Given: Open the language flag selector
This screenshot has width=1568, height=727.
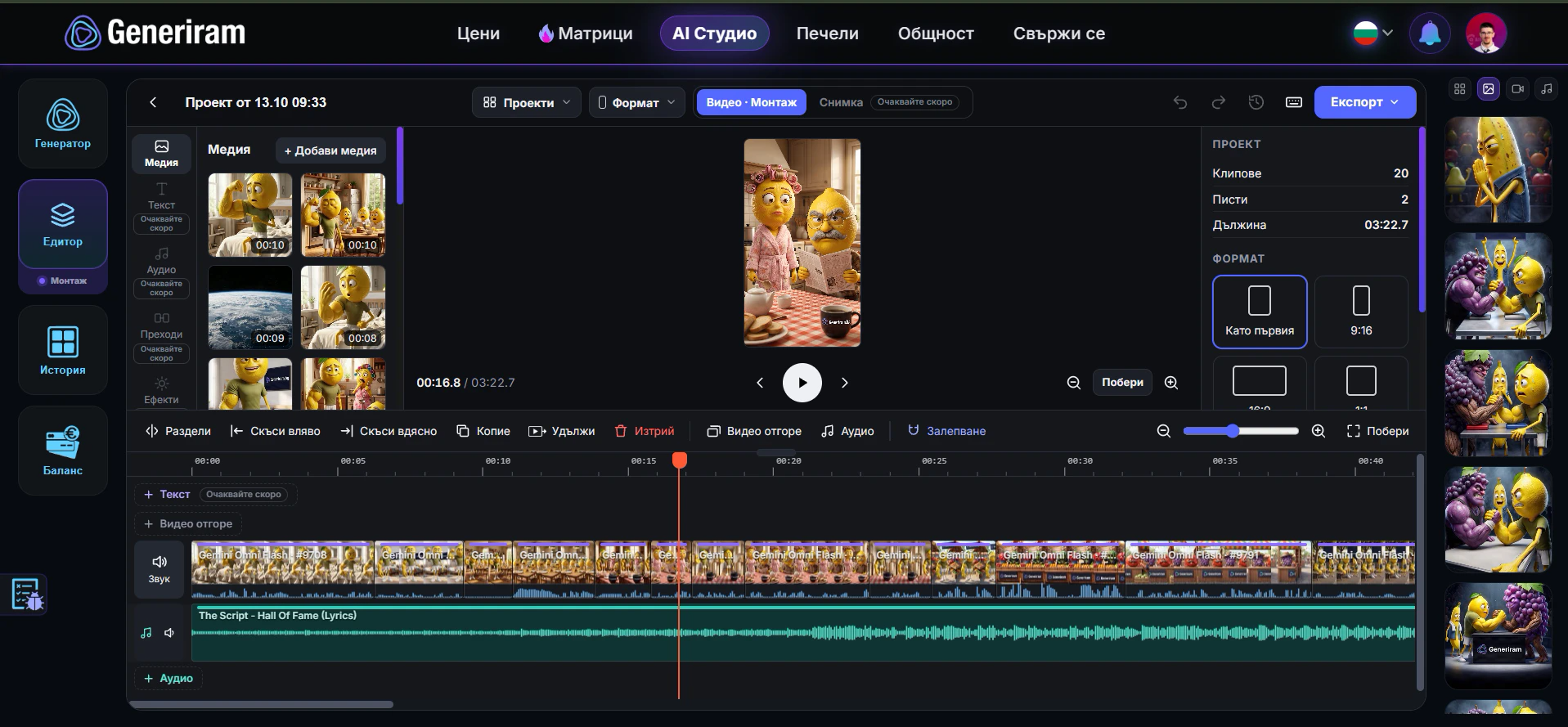Looking at the screenshot, I should (x=1373, y=34).
